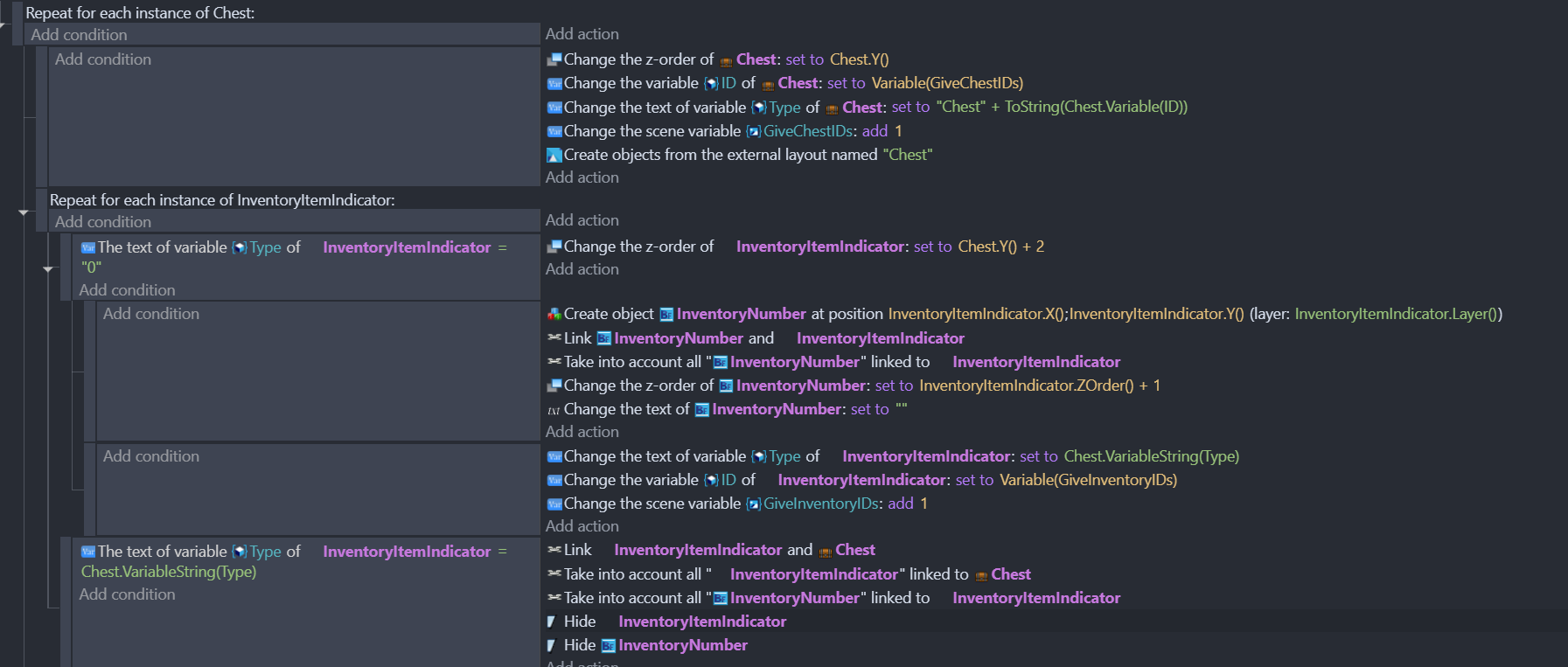The image size is (1568, 667).
Task: Click the link icon beside 'Link InventoryNumber and'
Action: (x=554, y=337)
